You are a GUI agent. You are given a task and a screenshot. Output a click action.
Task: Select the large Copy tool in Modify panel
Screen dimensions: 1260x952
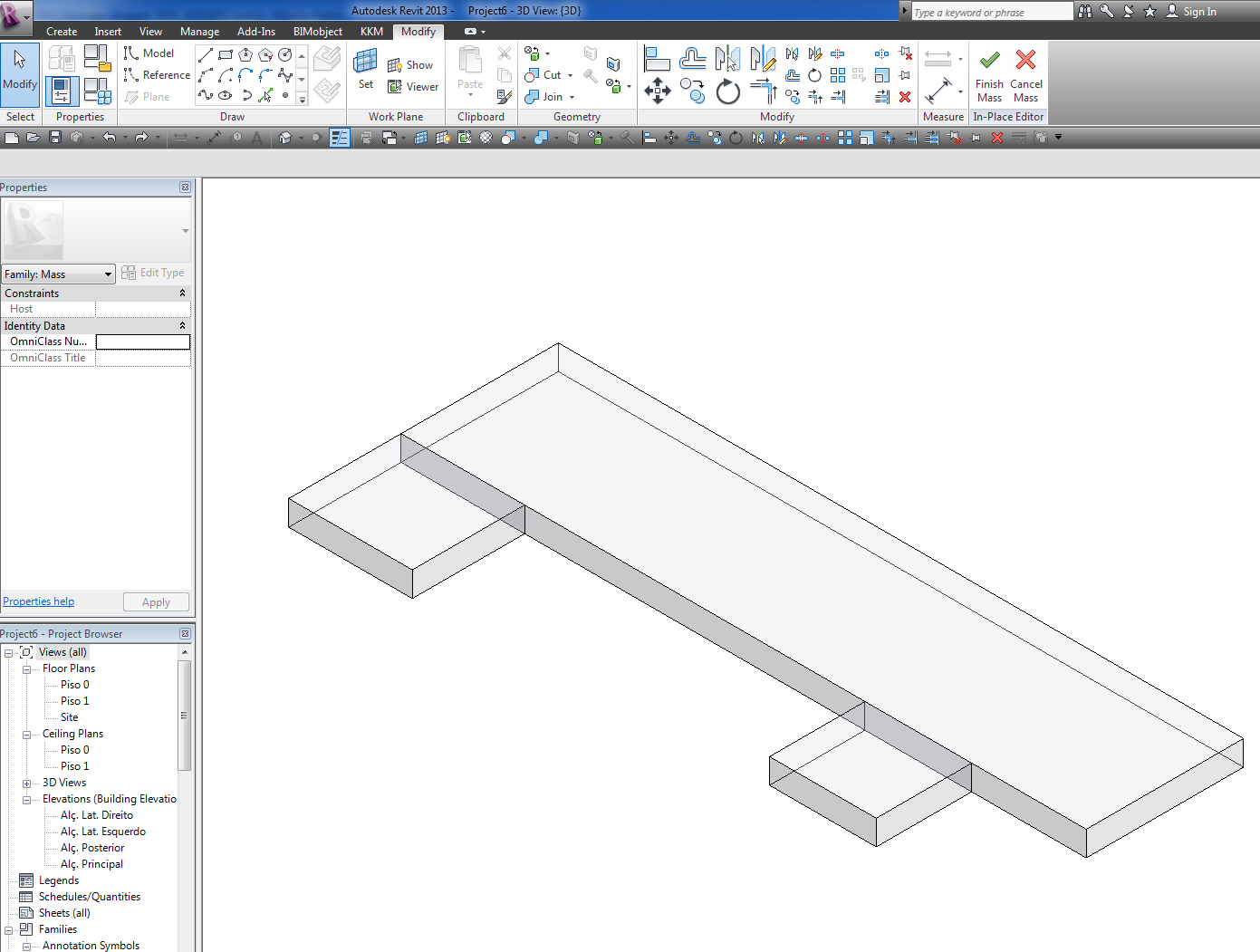pos(693,91)
